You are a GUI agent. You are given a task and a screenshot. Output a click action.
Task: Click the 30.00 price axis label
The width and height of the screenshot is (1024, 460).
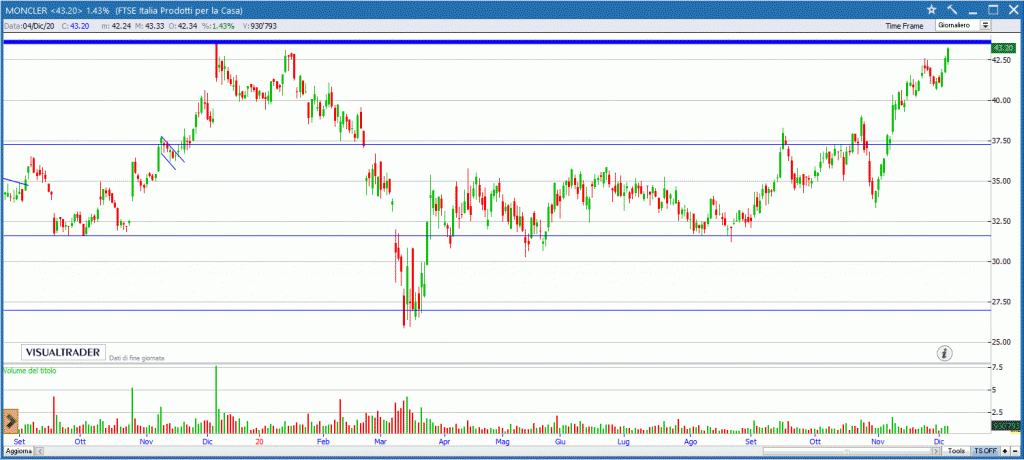pyautogui.click(x=1000, y=262)
